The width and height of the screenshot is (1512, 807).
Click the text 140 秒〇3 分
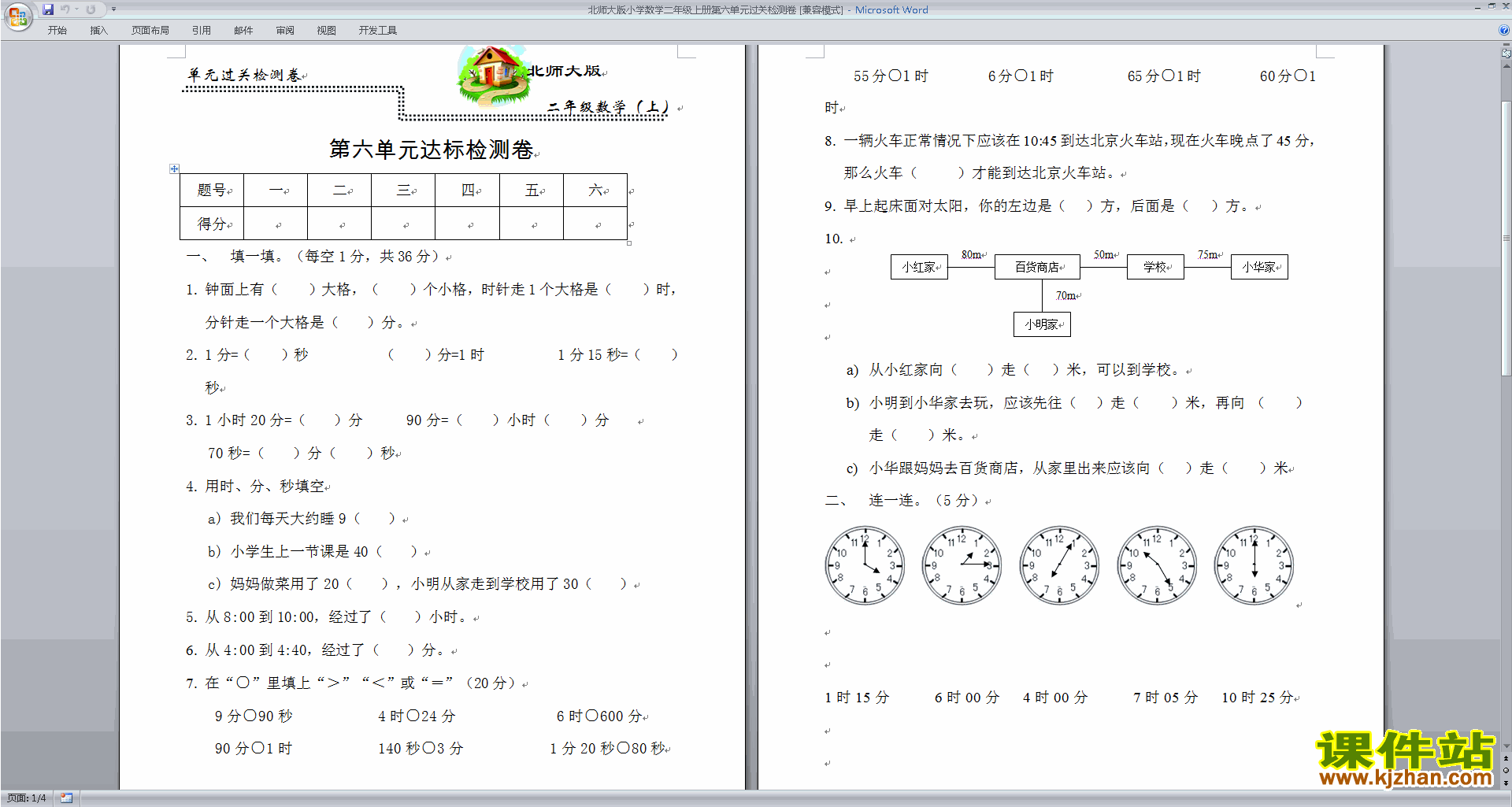[421, 748]
